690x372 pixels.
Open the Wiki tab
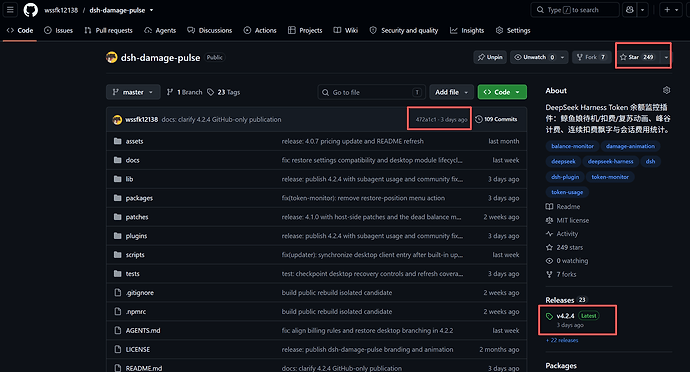[x=346, y=30]
